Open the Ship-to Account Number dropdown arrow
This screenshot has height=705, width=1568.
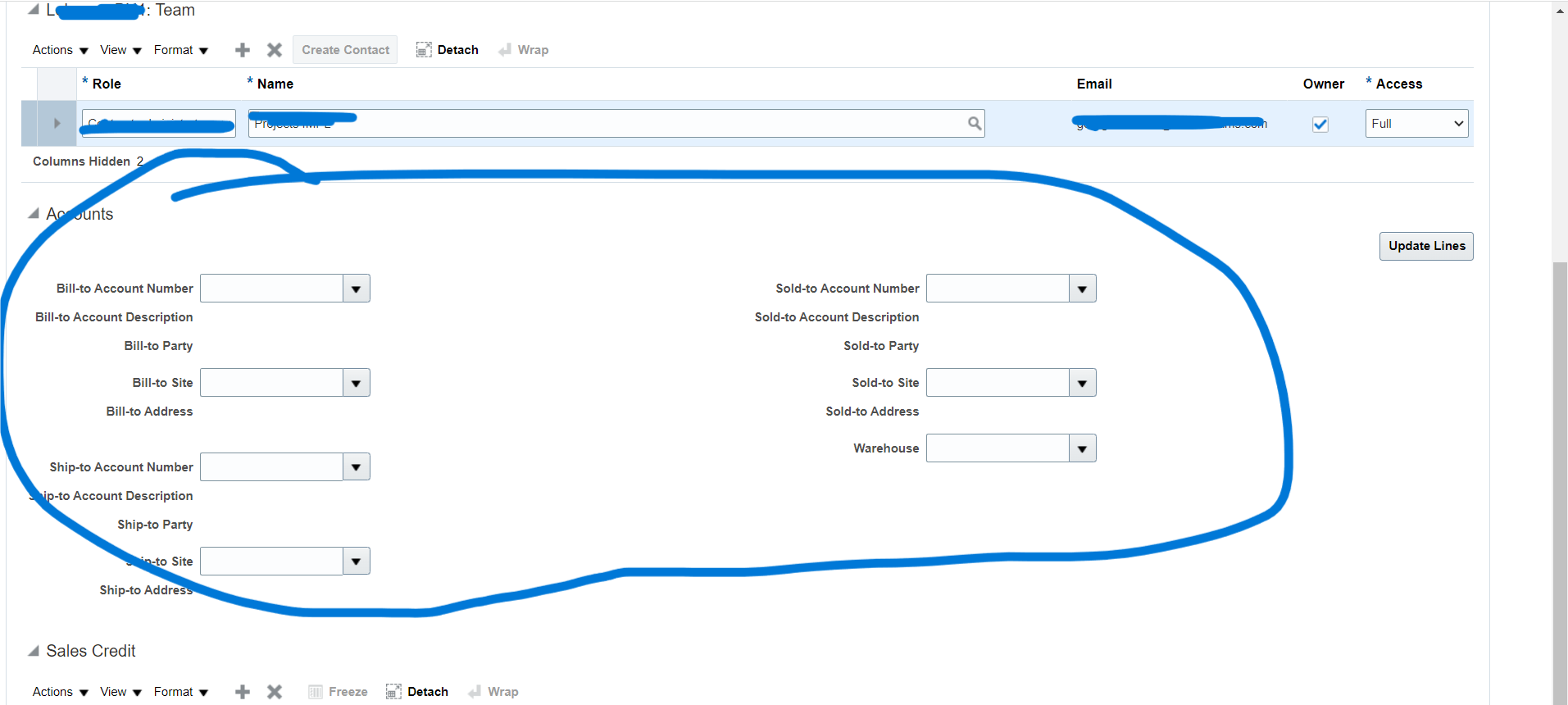pyautogui.click(x=357, y=467)
